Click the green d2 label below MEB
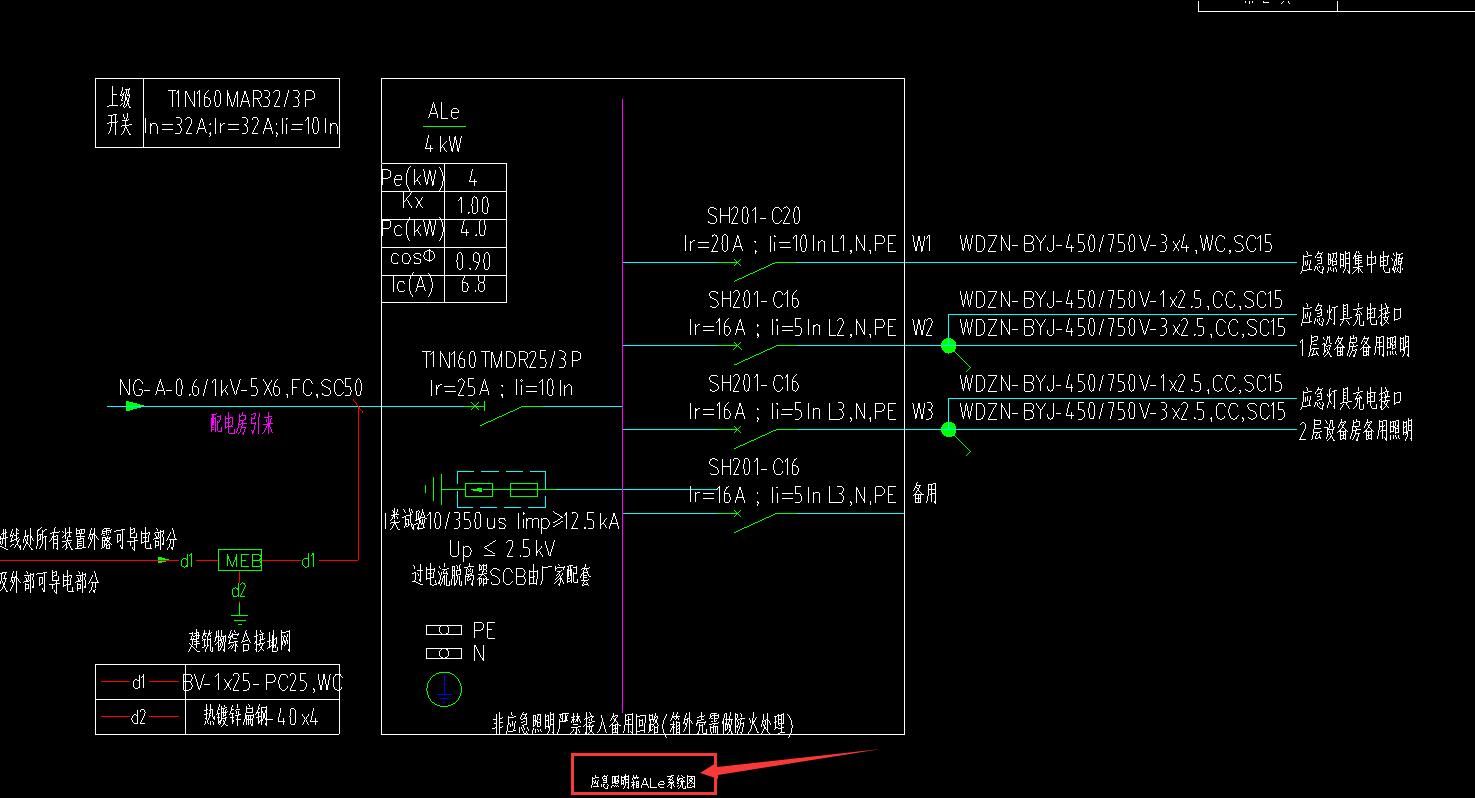 (x=239, y=591)
